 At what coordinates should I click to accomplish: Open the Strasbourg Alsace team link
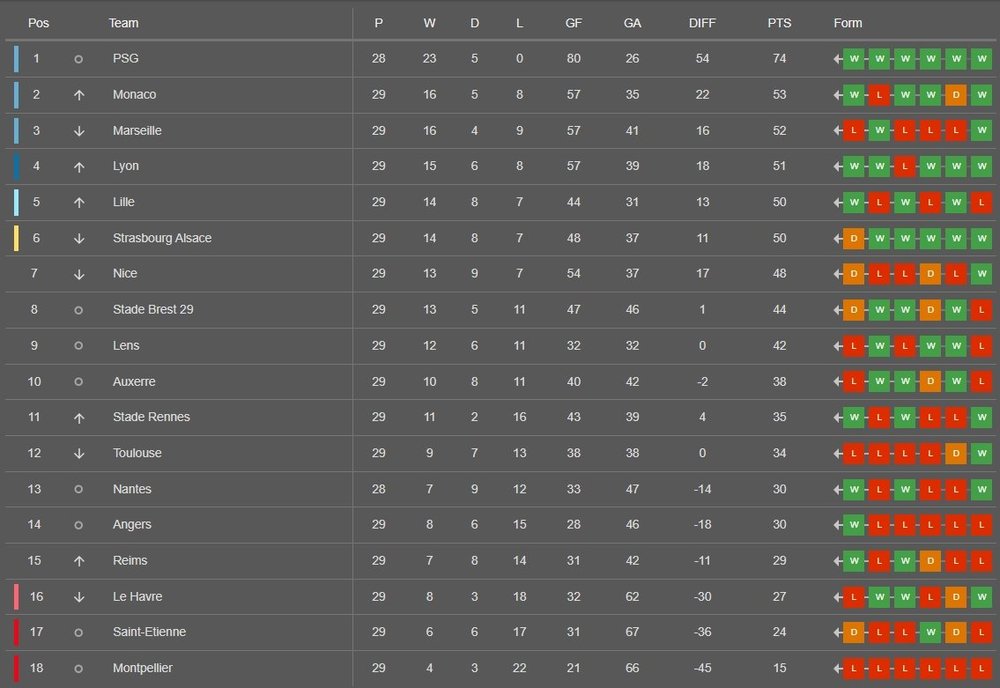pos(162,238)
